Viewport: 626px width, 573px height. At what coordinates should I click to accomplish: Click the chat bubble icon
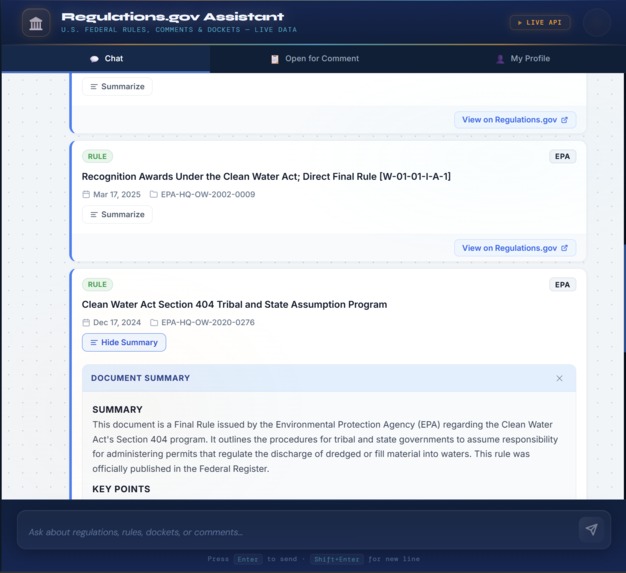pos(94,59)
